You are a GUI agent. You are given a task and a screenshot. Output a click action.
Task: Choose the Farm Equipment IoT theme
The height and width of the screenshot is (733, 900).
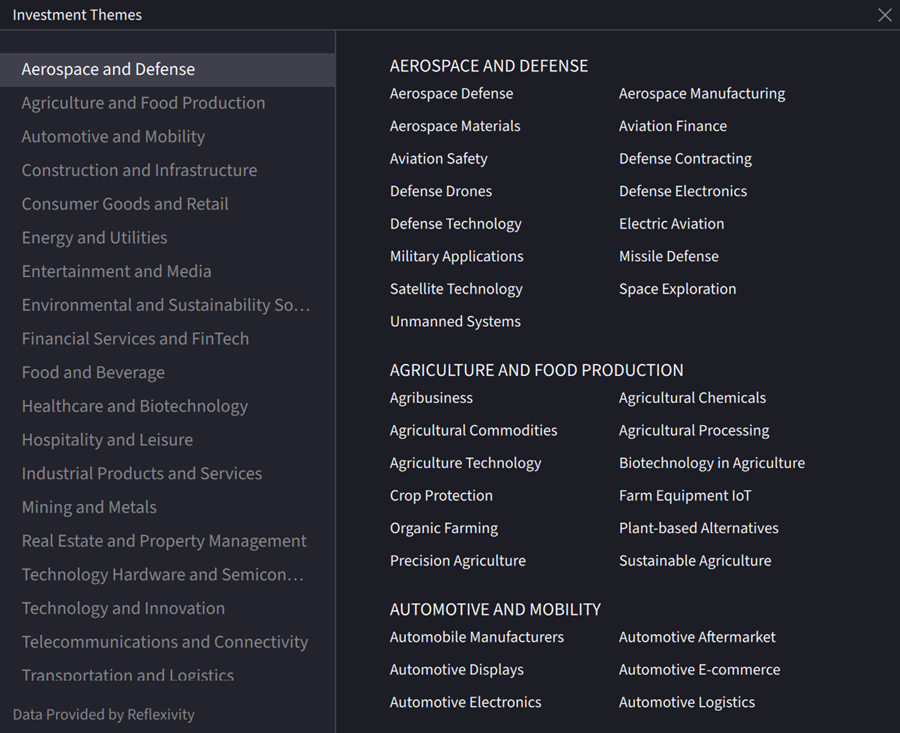684,496
